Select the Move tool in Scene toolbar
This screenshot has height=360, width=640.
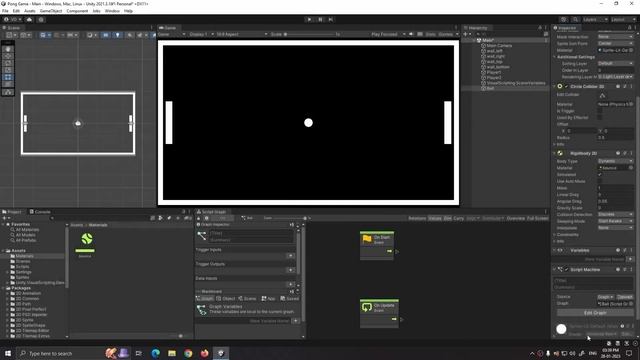point(8,56)
